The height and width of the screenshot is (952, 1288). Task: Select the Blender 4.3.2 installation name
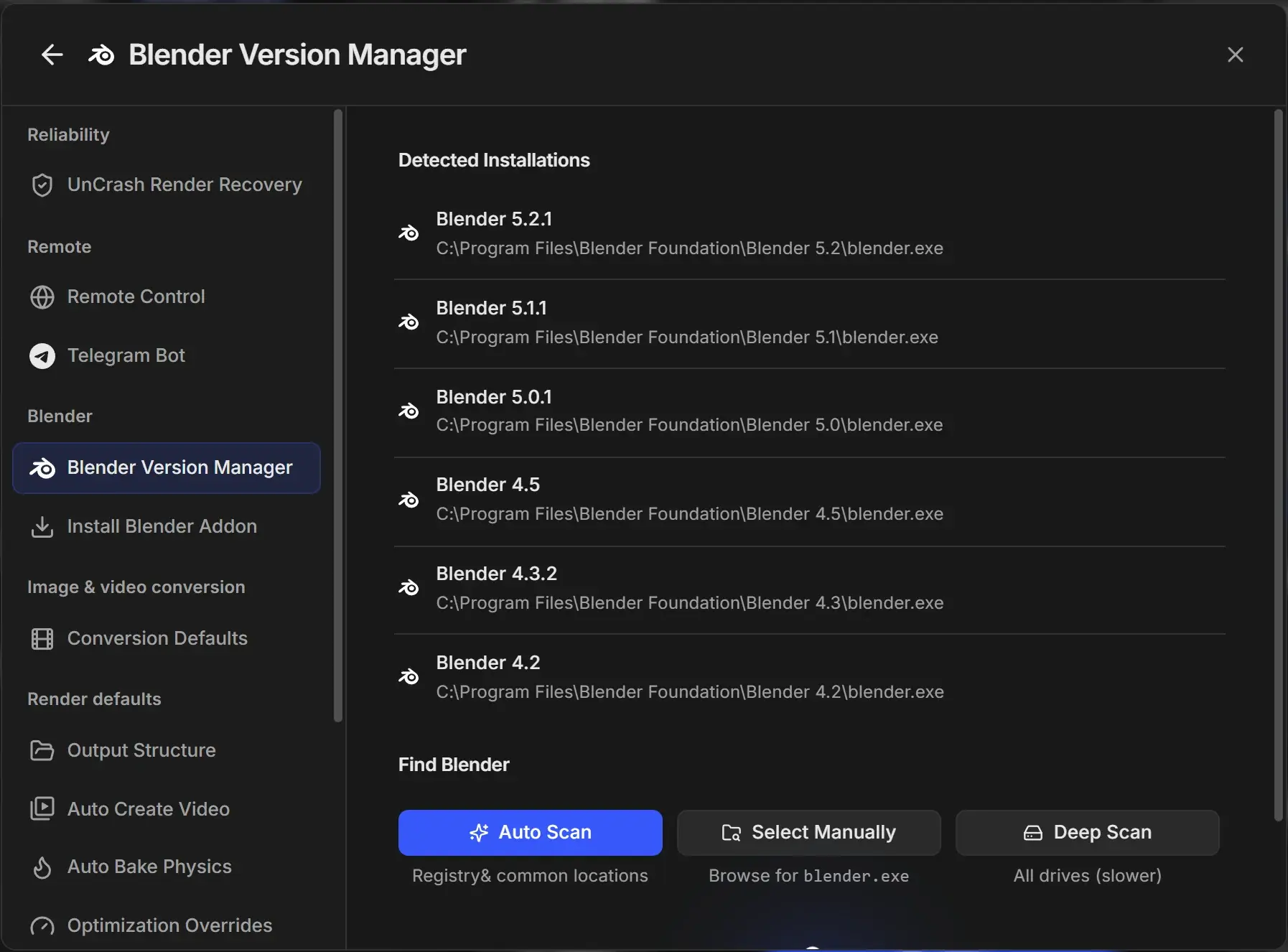(497, 574)
